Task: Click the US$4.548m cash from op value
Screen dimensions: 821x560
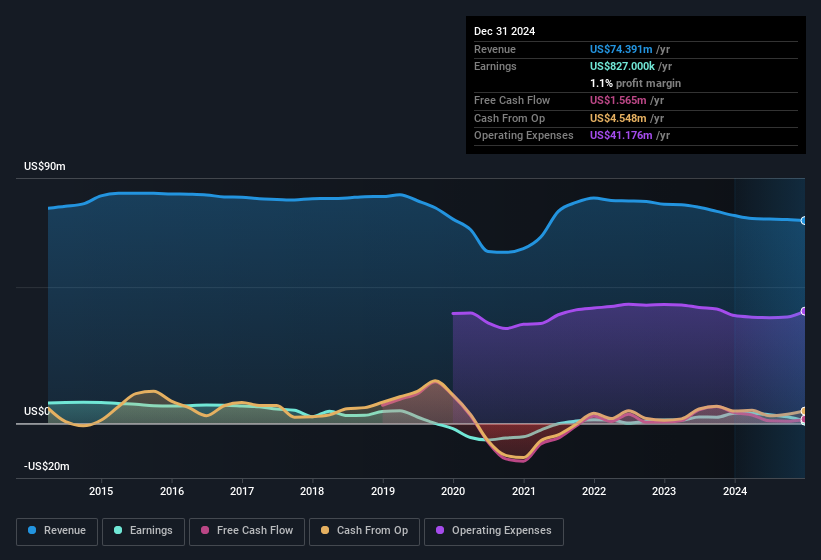Action: point(618,118)
